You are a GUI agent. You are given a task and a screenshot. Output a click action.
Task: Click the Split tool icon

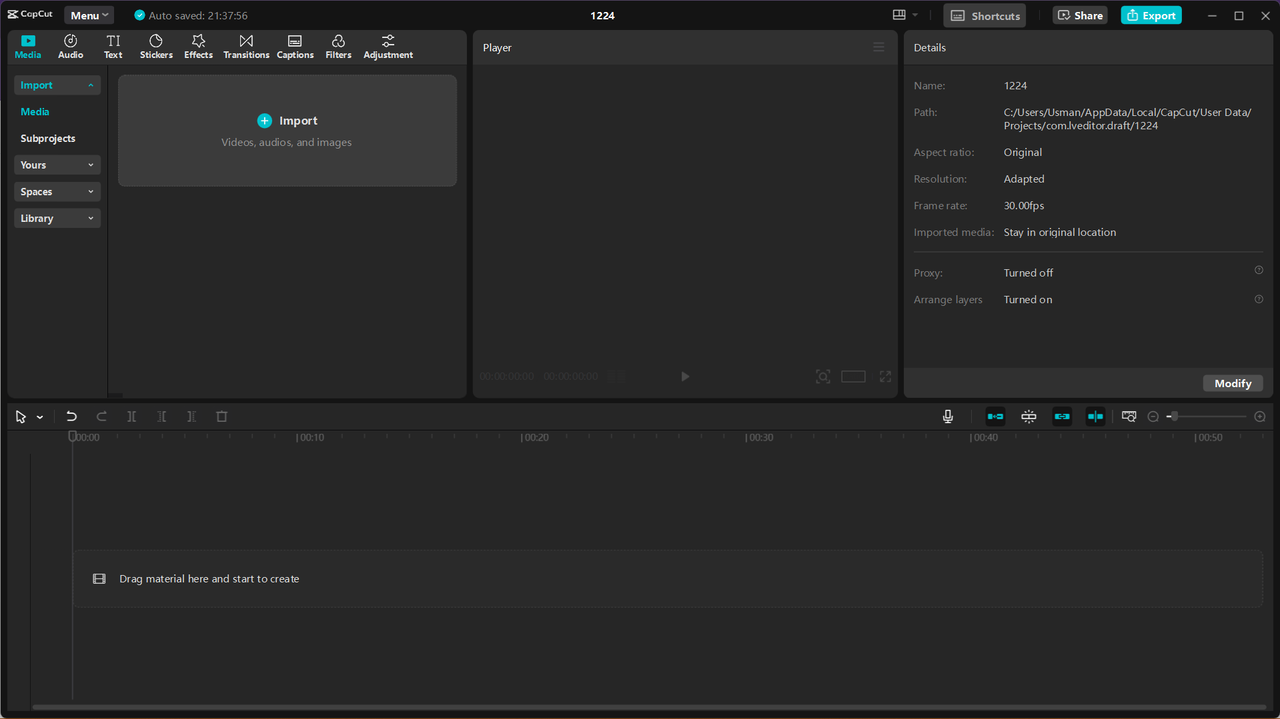coord(131,417)
